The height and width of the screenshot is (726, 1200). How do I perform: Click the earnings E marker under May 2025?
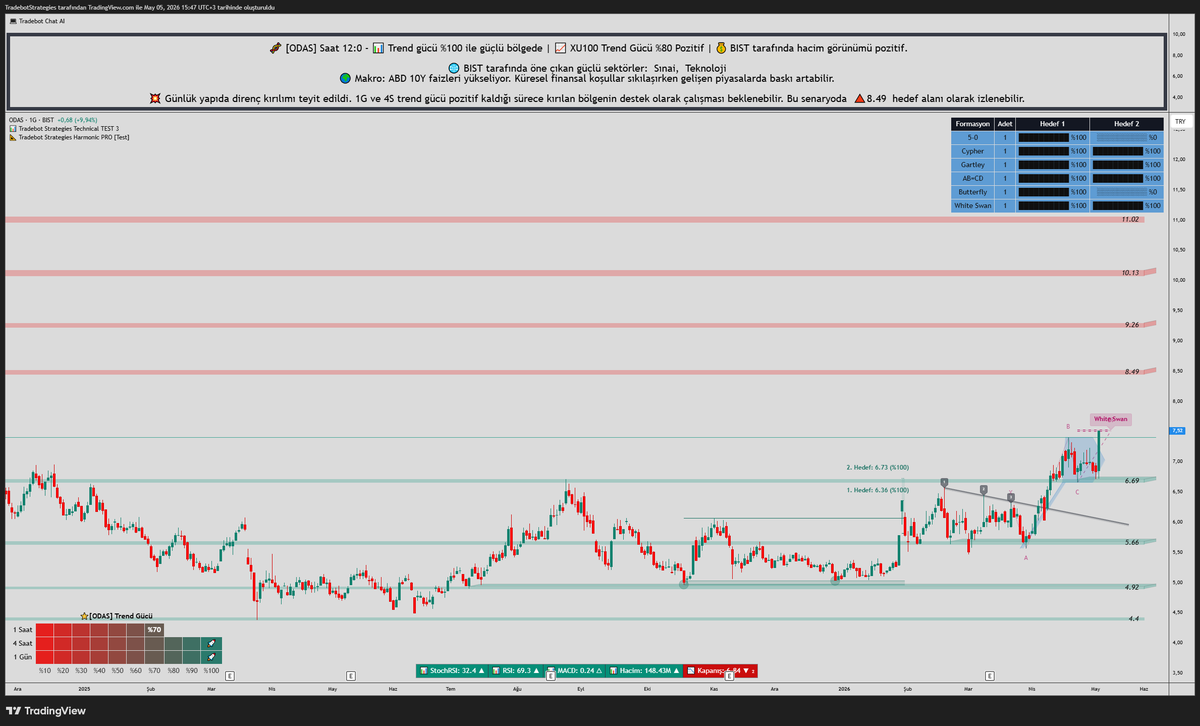click(x=350, y=676)
